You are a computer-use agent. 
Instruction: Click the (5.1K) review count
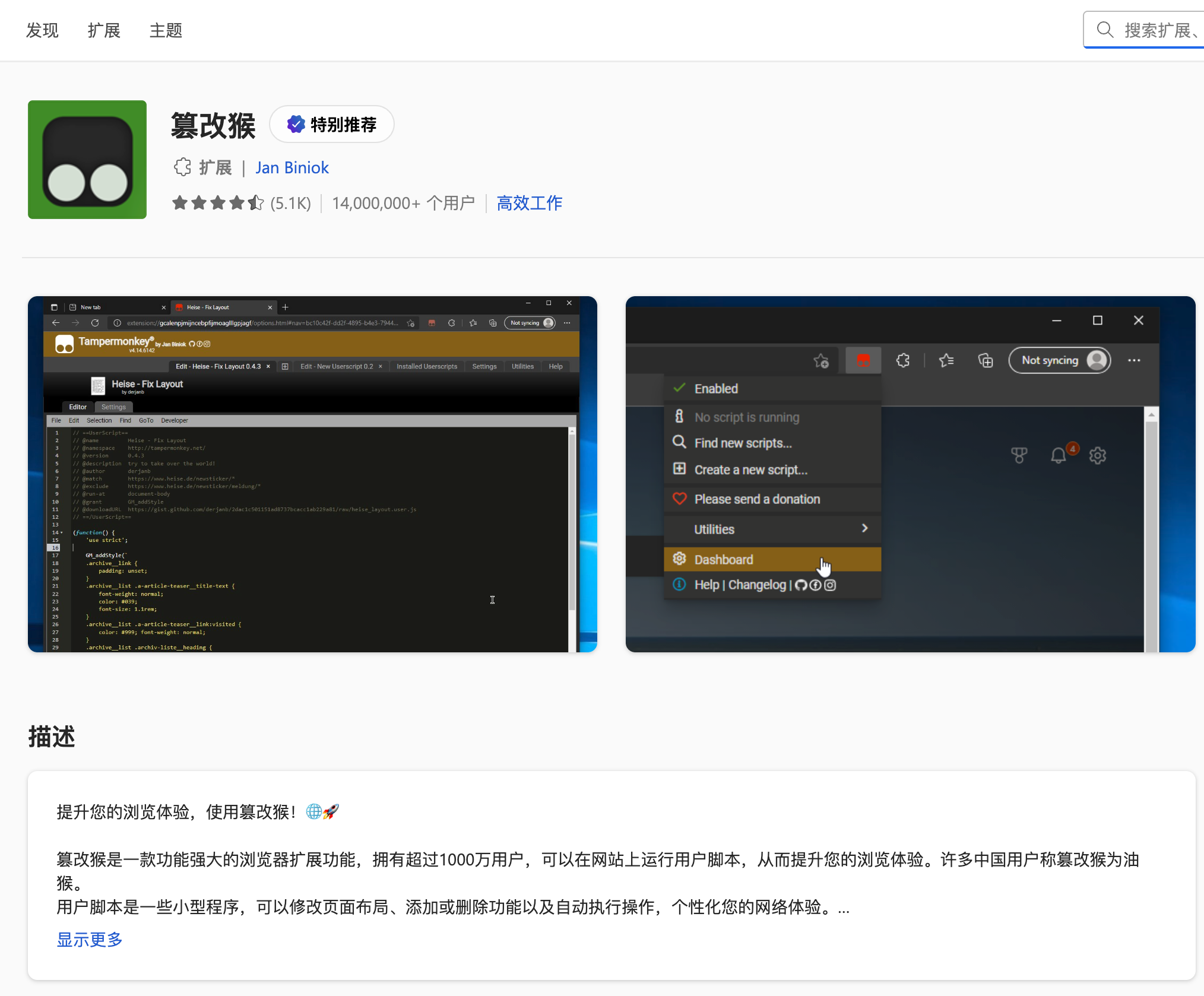pos(290,203)
